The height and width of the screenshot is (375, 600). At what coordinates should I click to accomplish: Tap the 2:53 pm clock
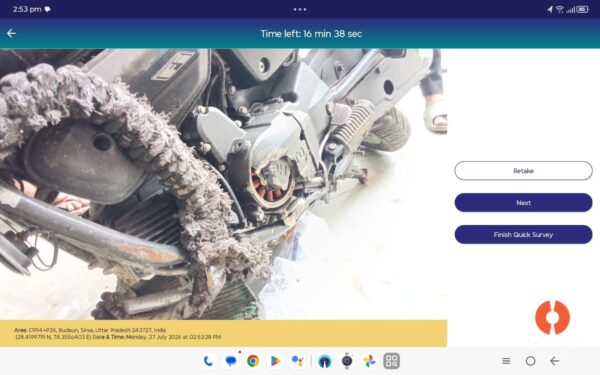[x=27, y=9]
